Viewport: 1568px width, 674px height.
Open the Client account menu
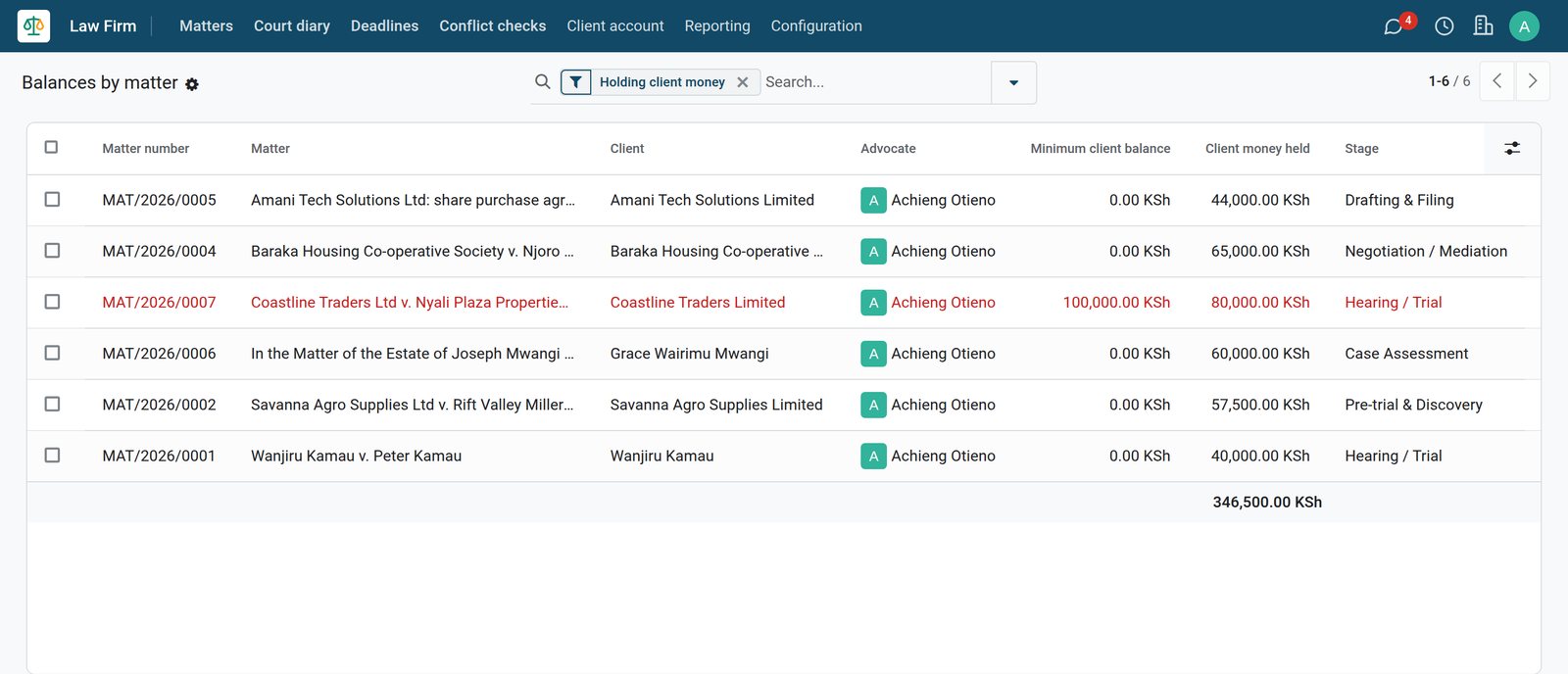(x=615, y=26)
